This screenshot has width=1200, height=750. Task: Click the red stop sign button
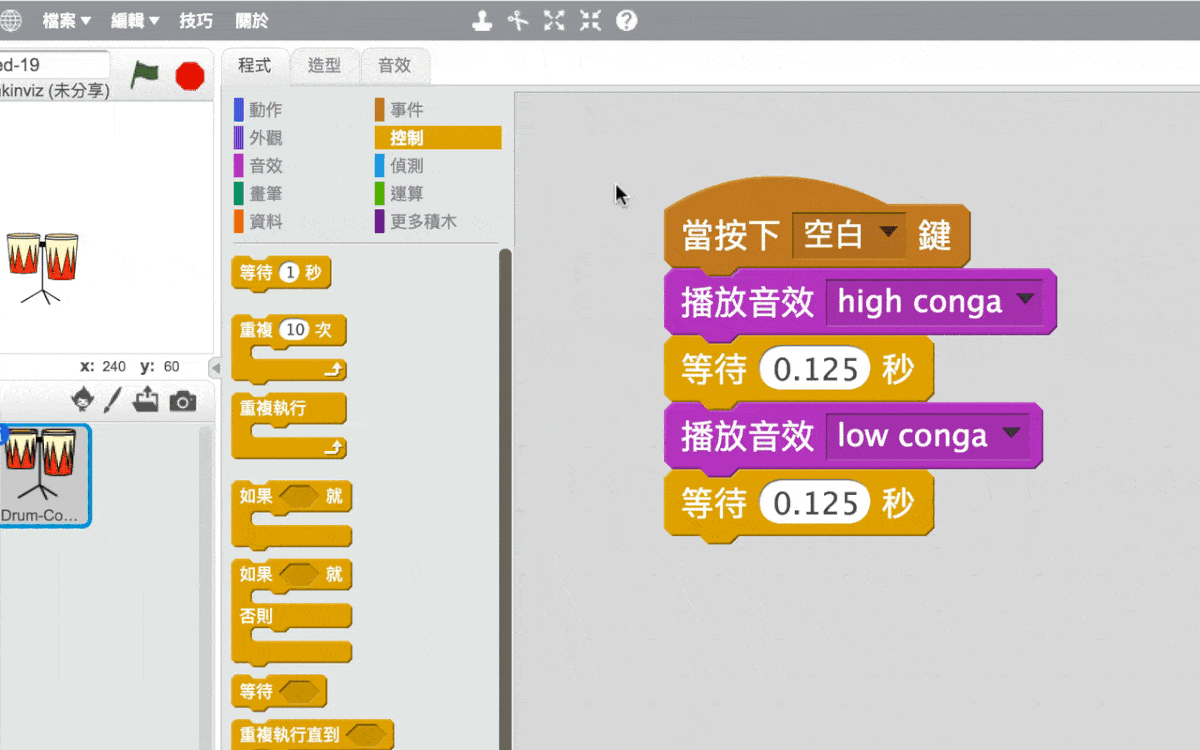pos(189,75)
